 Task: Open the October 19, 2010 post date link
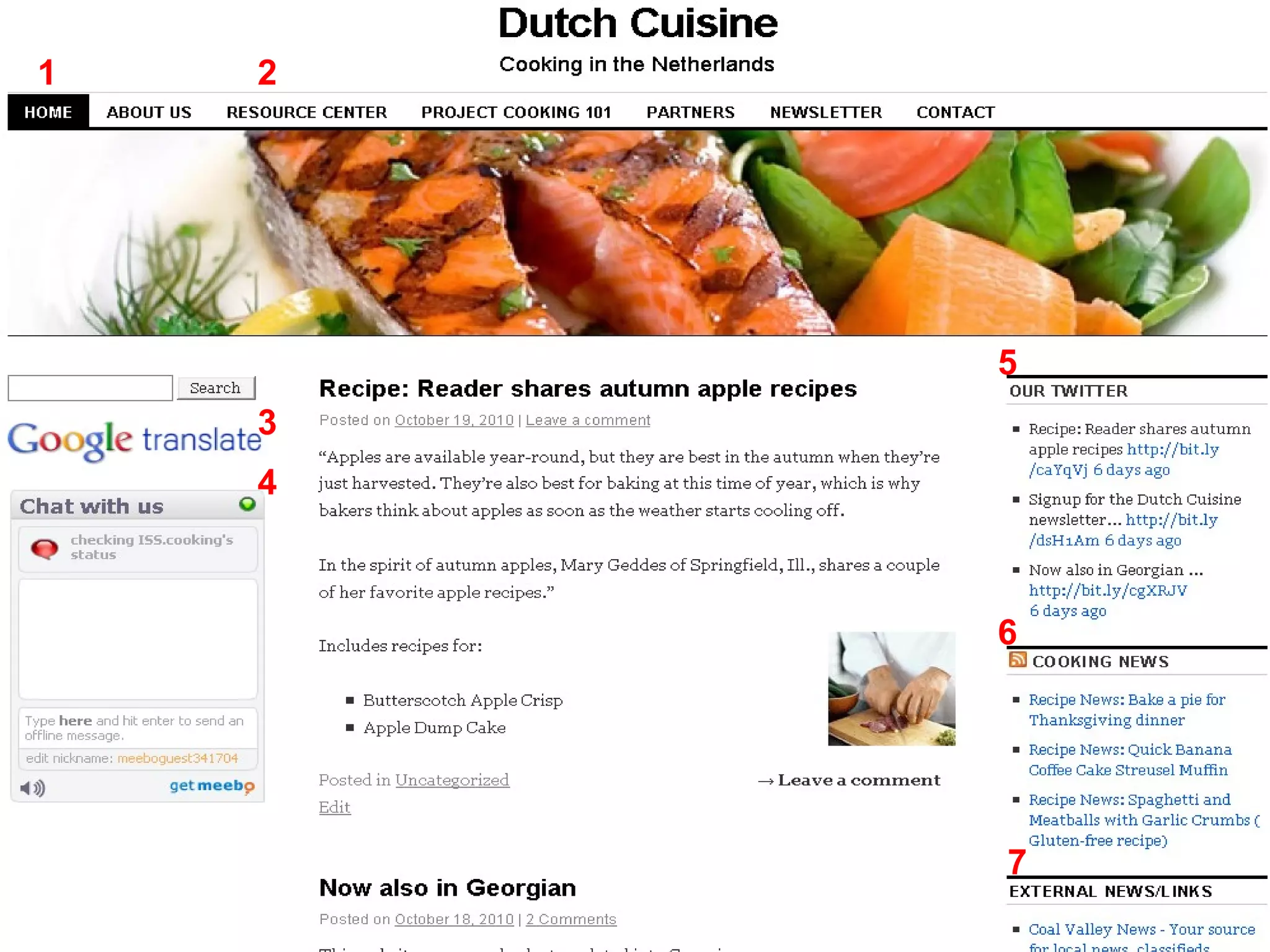point(454,420)
